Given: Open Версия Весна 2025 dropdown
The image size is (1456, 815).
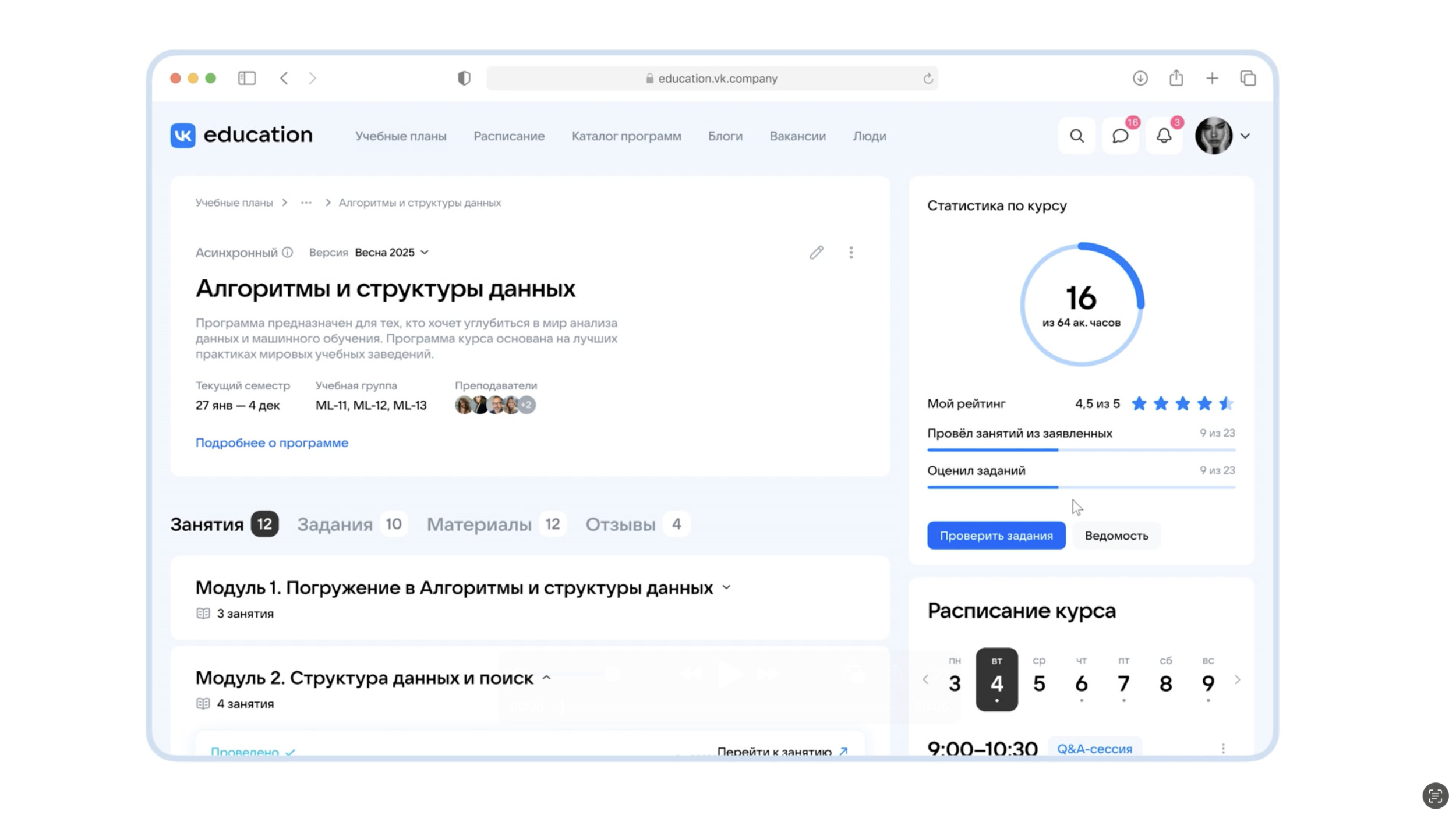Looking at the screenshot, I should 391,252.
